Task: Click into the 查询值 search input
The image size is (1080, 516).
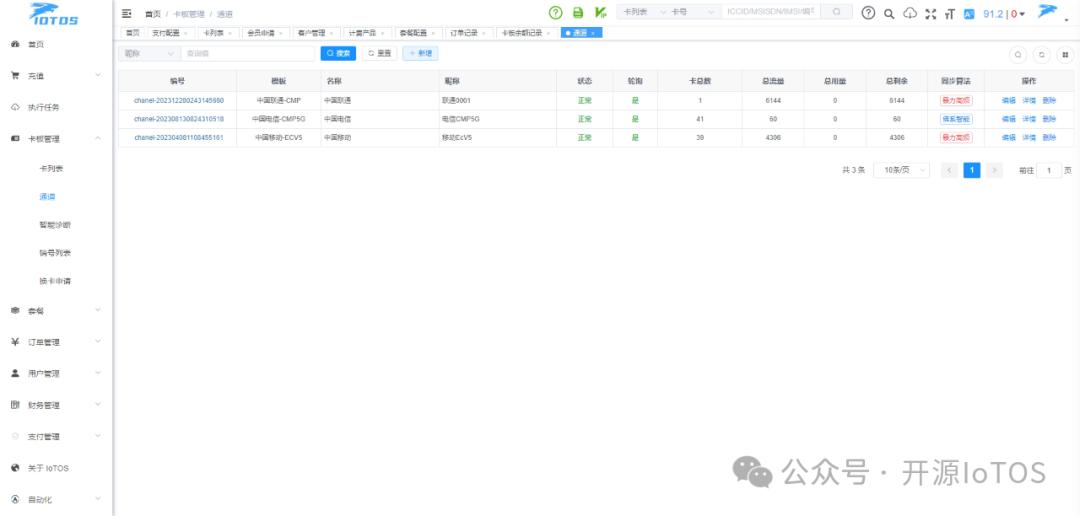Action: (x=247, y=54)
